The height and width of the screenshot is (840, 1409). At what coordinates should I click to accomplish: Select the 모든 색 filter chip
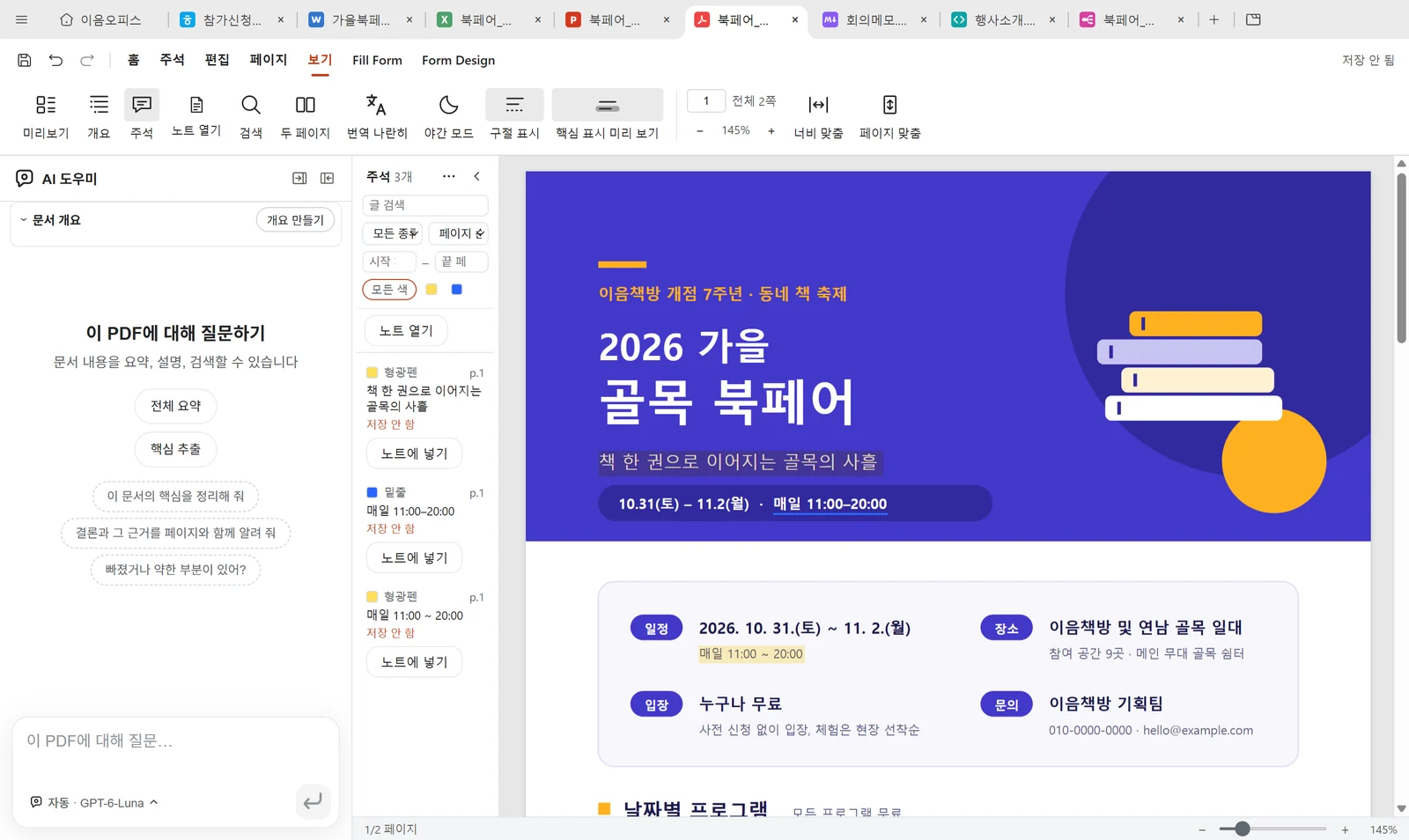(389, 290)
